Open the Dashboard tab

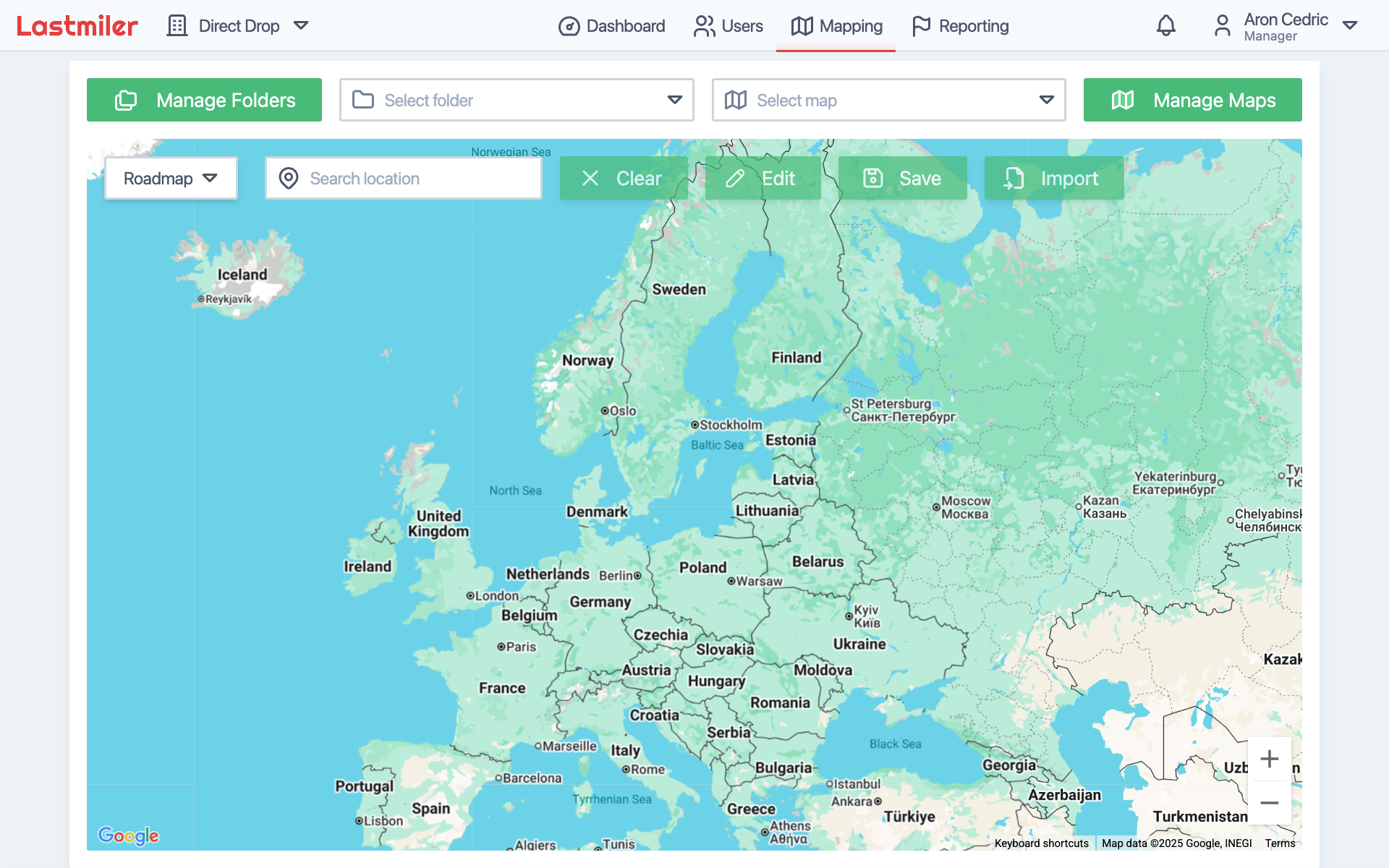click(x=611, y=26)
